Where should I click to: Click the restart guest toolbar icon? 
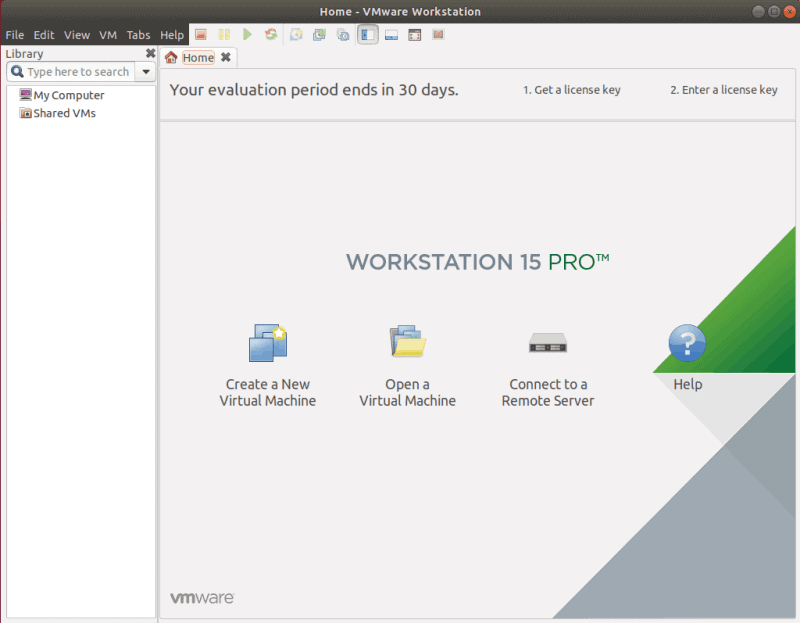[271, 35]
